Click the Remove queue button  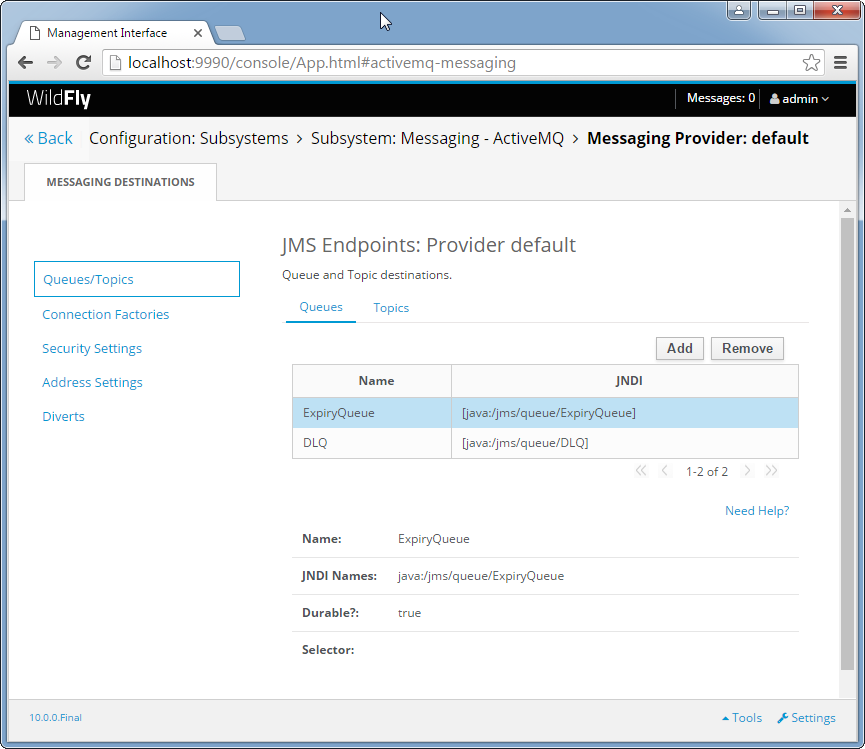click(x=747, y=349)
